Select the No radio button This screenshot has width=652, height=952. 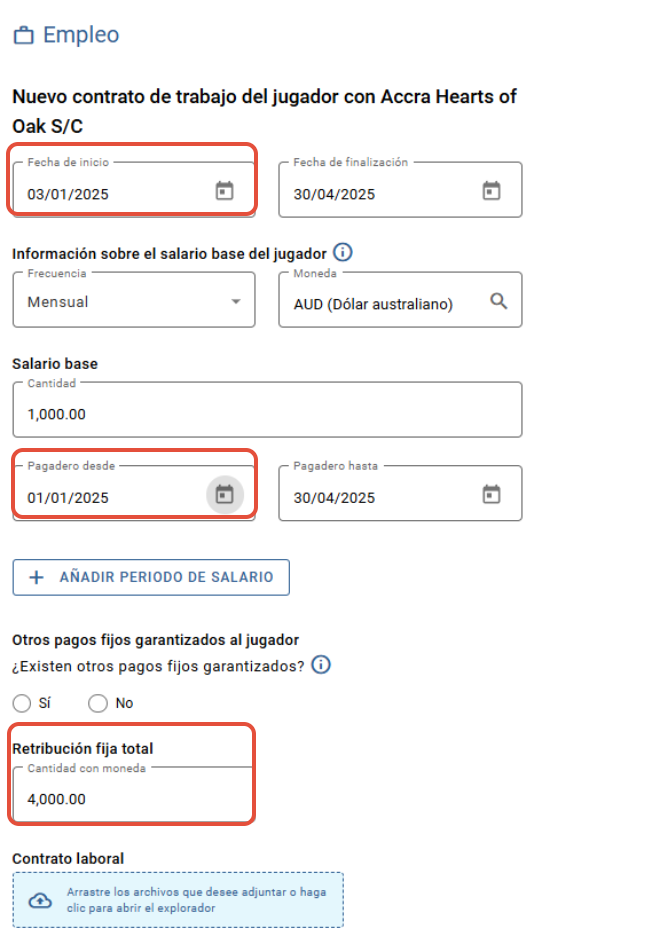coord(98,703)
